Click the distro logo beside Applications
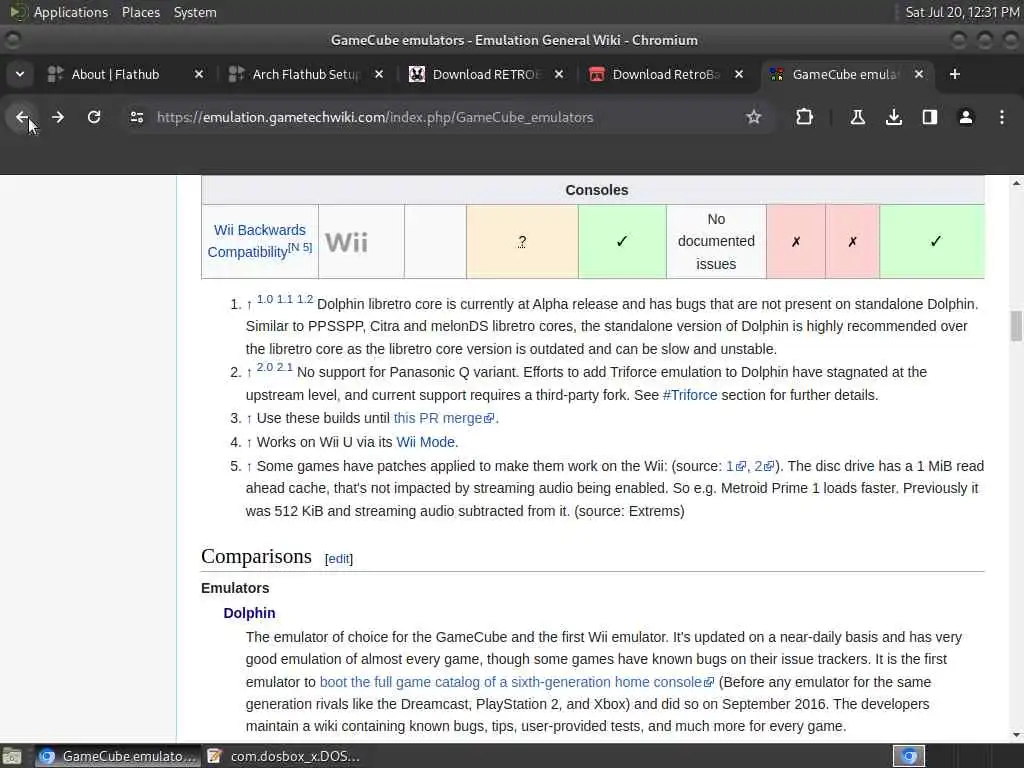 pos(18,12)
